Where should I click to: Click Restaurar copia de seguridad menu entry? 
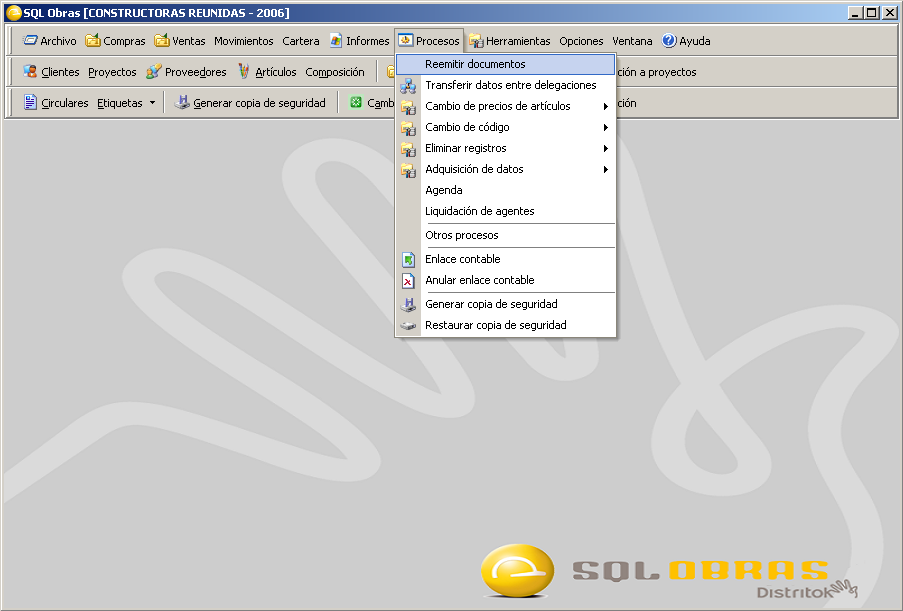[x=495, y=325]
